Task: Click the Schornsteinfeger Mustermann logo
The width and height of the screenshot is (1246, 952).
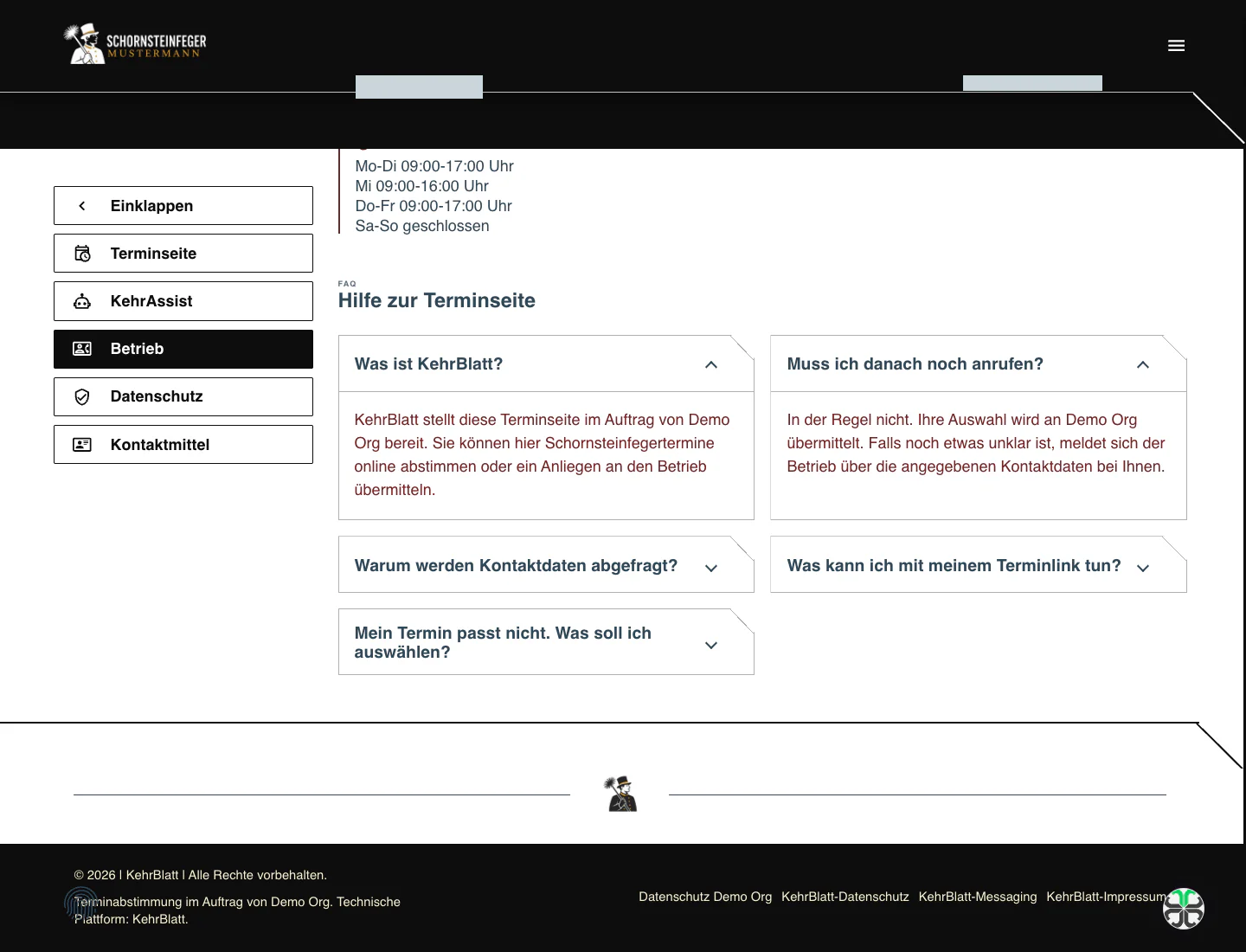Action: [x=135, y=44]
